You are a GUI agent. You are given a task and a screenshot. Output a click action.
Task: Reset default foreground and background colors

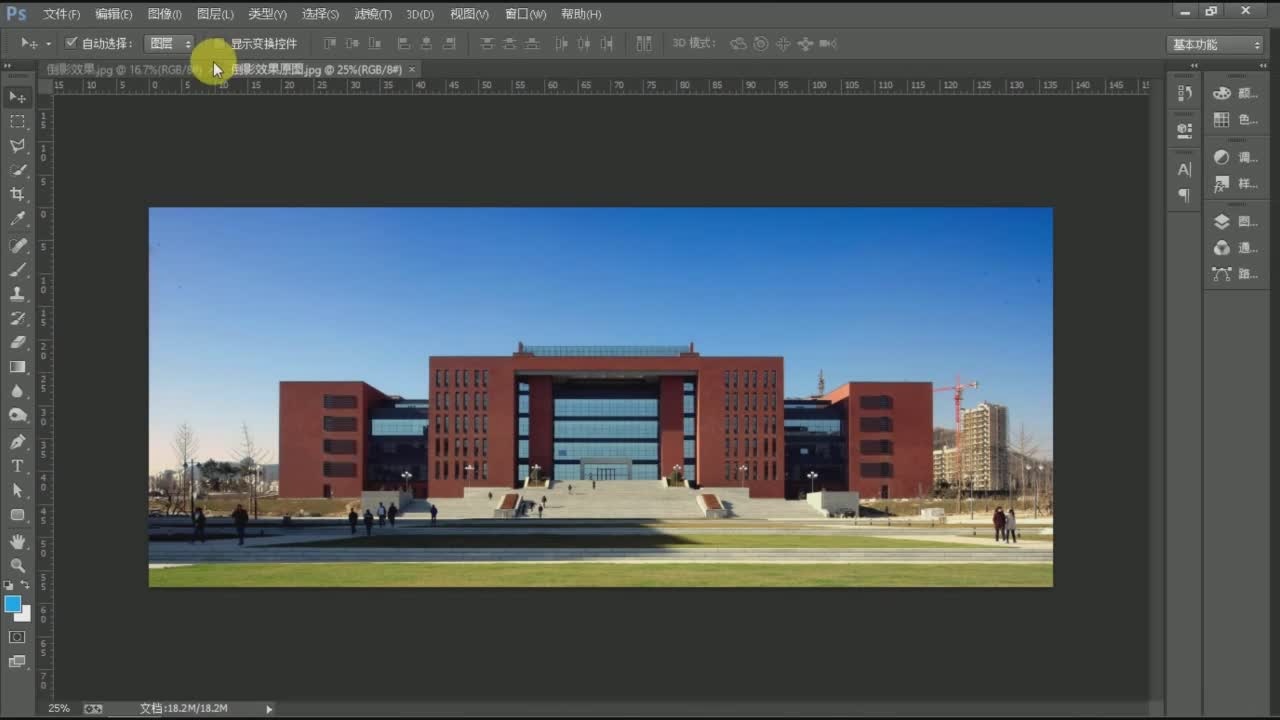coord(9,586)
